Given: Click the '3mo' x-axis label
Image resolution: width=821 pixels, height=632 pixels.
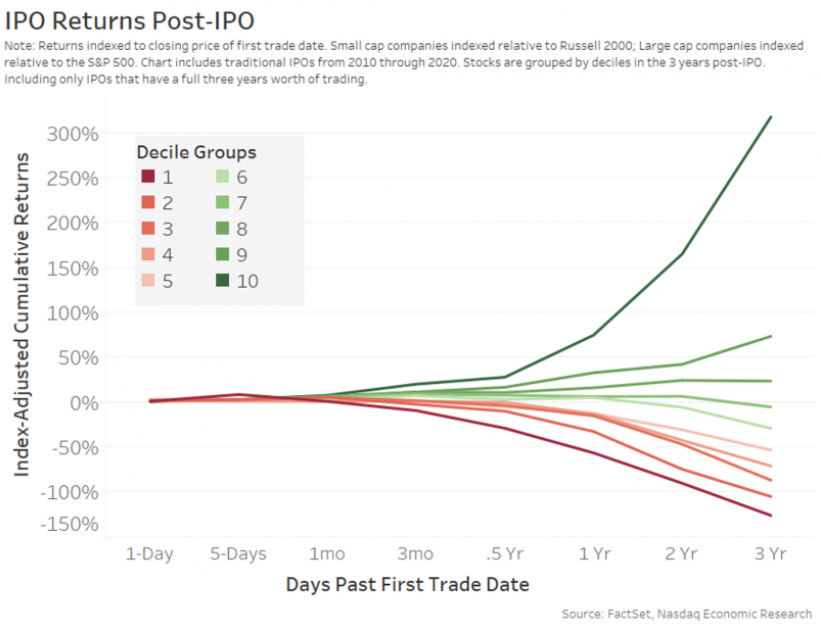Looking at the screenshot, I should point(415,553).
